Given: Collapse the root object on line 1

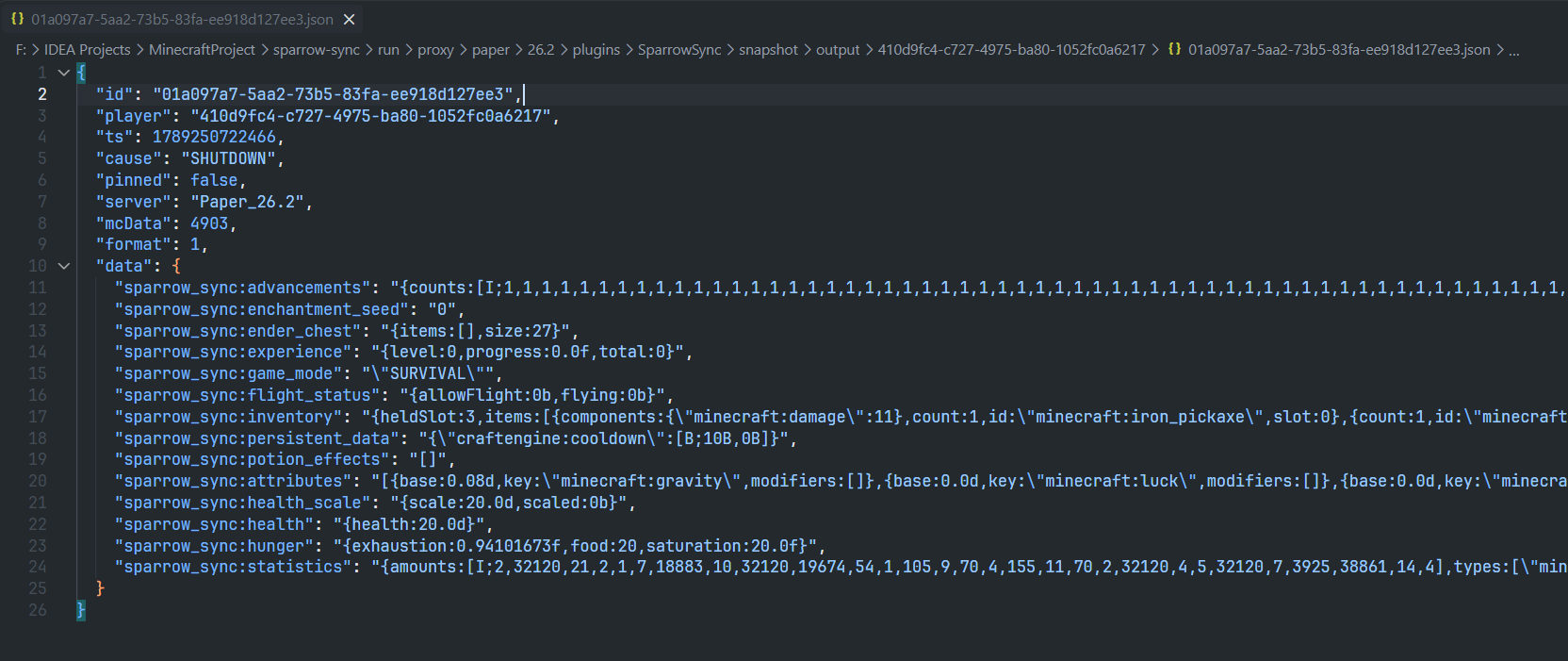Looking at the screenshot, I should click(x=64, y=73).
